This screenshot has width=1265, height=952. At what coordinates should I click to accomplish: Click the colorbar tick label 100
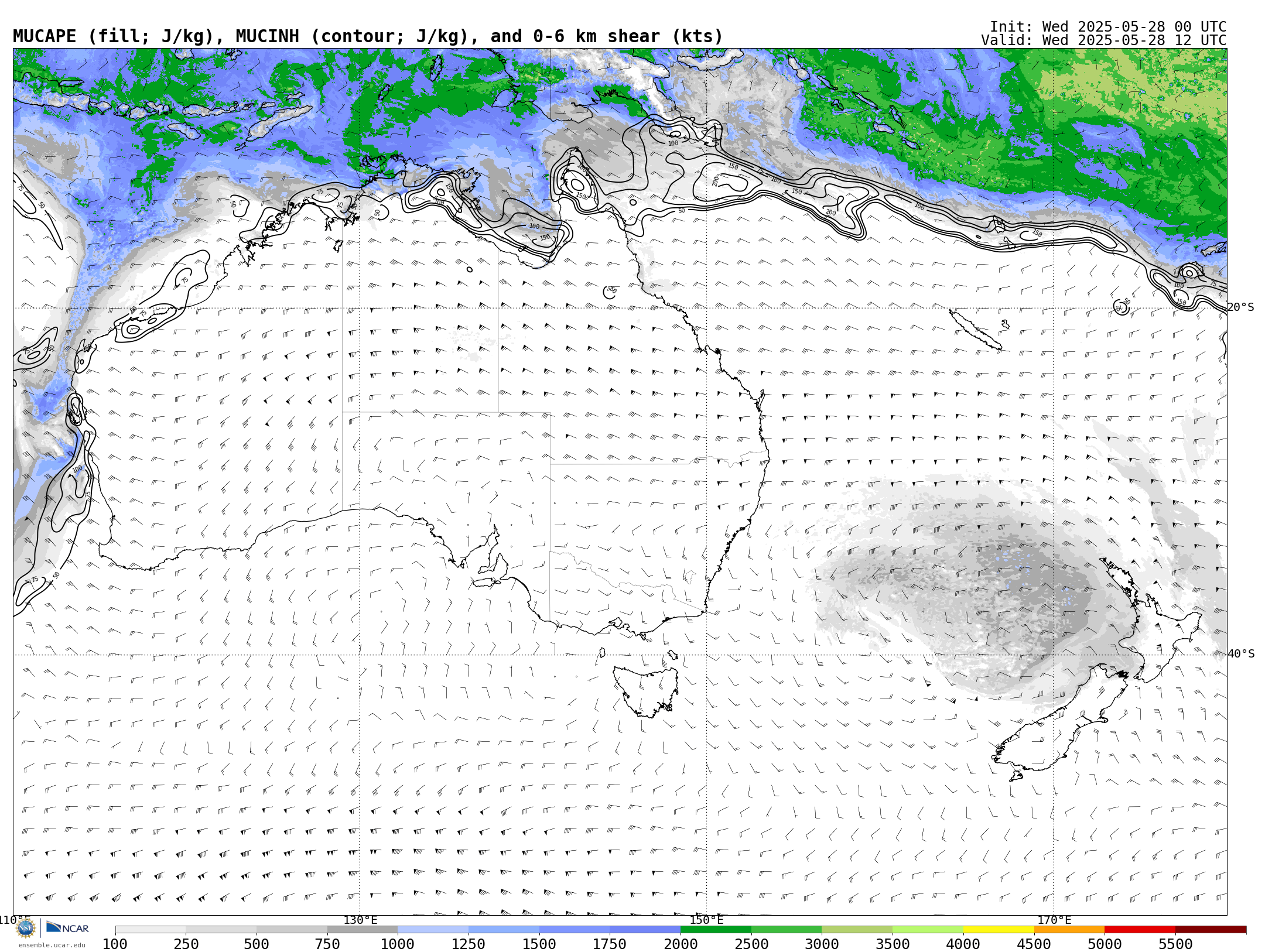click(115, 944)
